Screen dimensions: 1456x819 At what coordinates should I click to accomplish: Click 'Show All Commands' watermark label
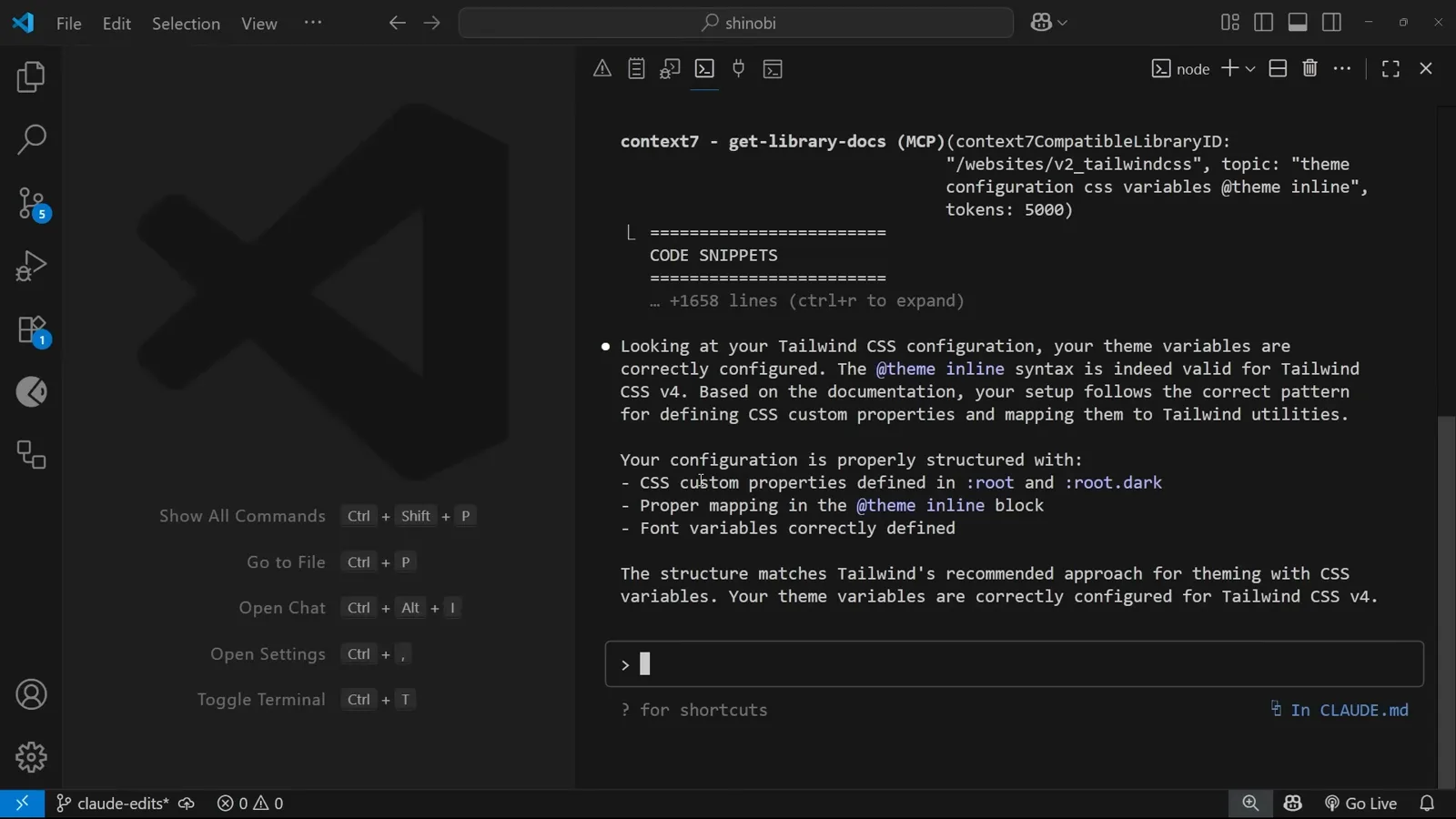tap(242, 516)
